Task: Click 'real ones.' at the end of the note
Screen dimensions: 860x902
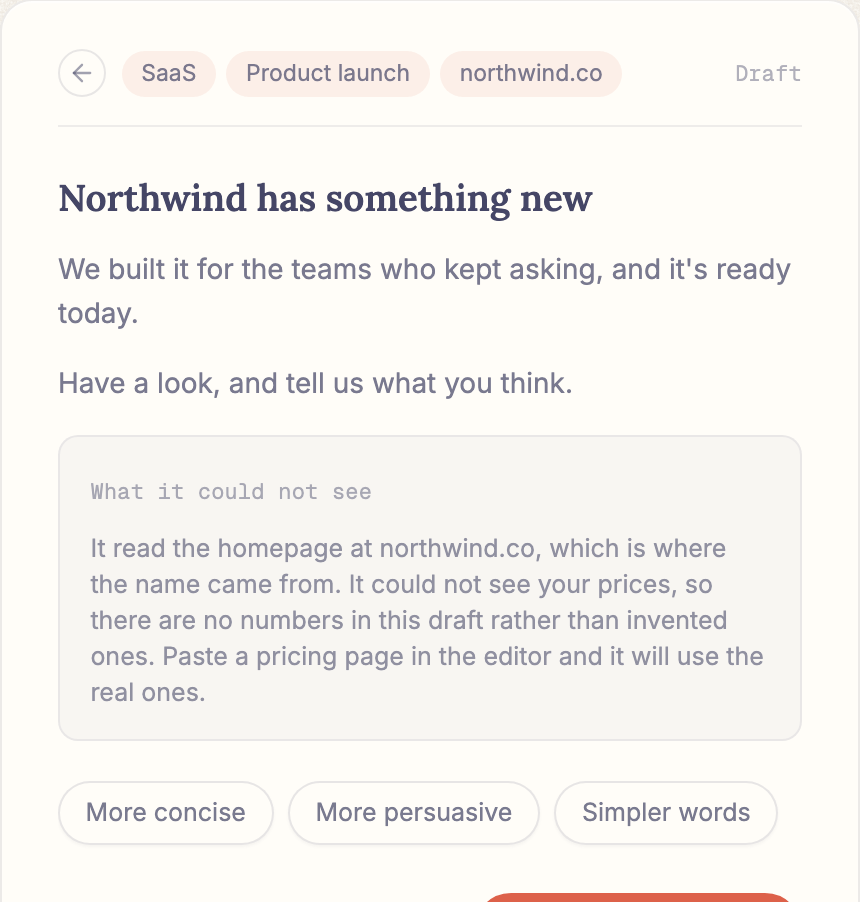Action: (148, 693)
